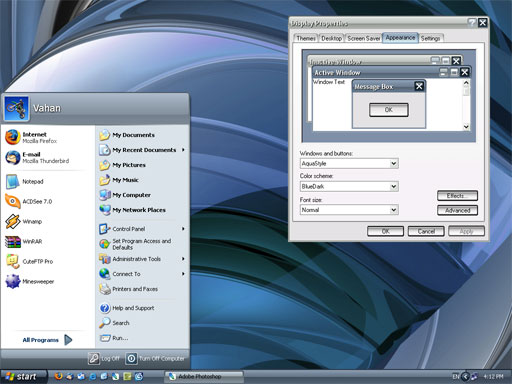Click Internet Explorer quick launch icon
512x384 pixels.
(93, 377)
